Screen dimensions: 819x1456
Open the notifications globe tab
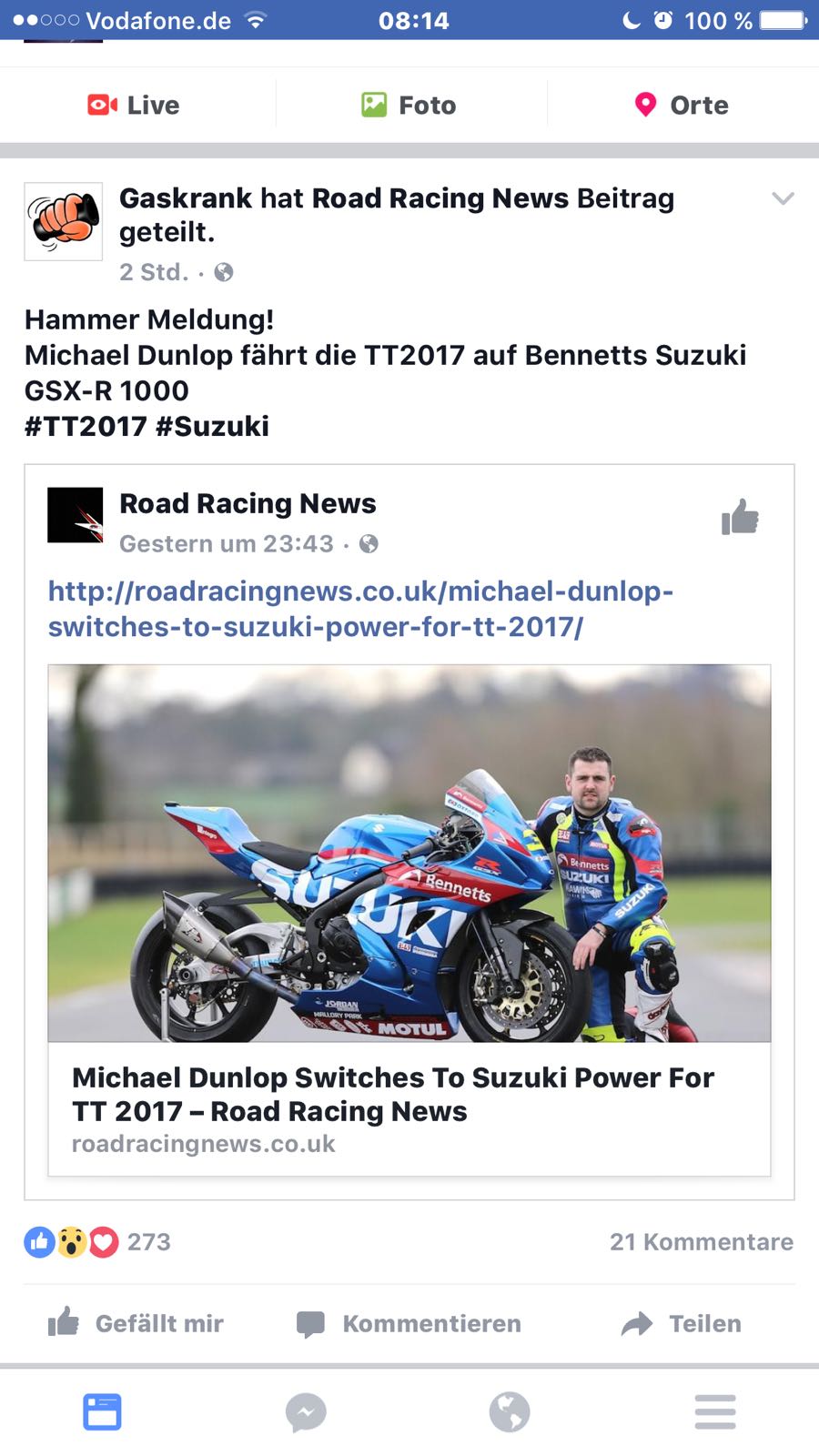510,1412
